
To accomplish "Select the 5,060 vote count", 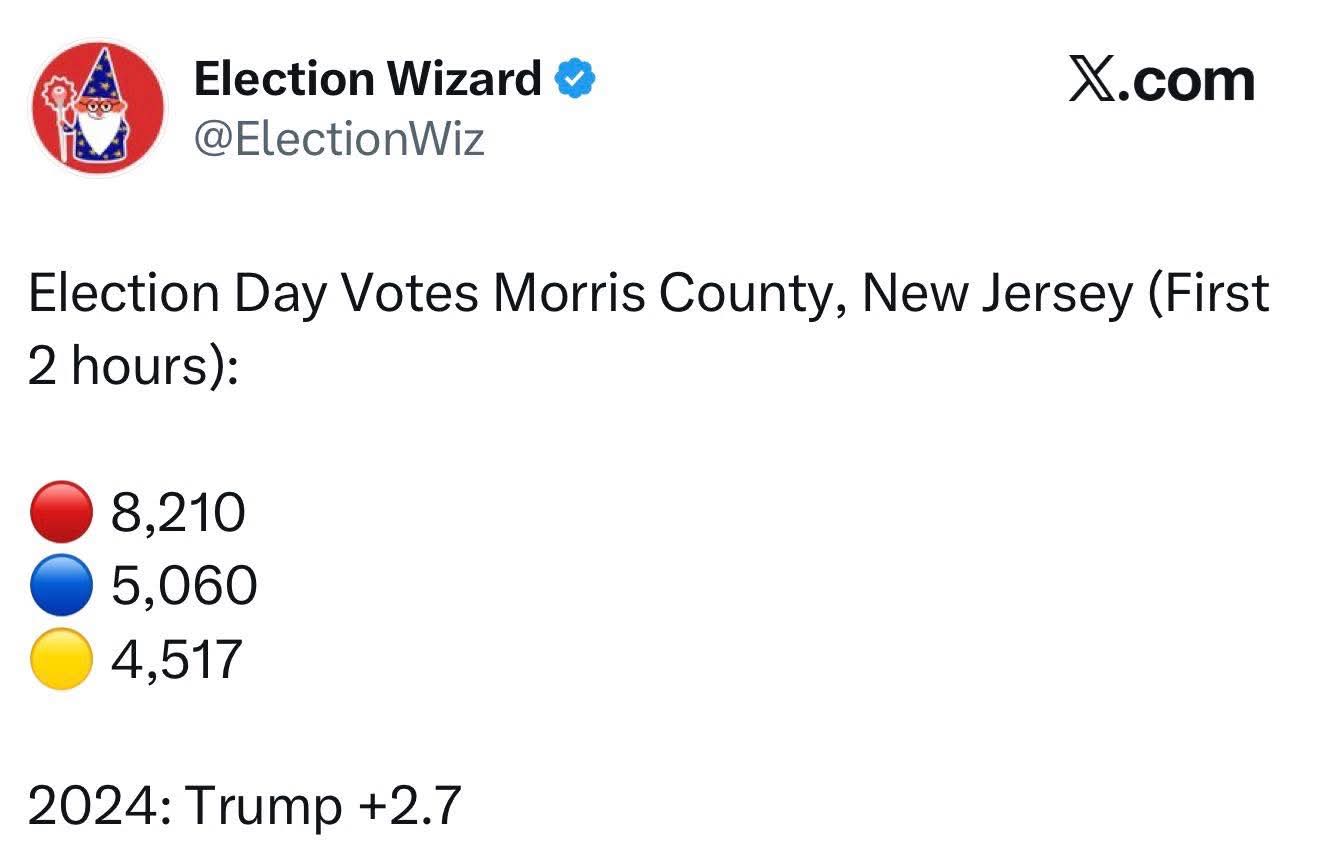I will point(184,587).
